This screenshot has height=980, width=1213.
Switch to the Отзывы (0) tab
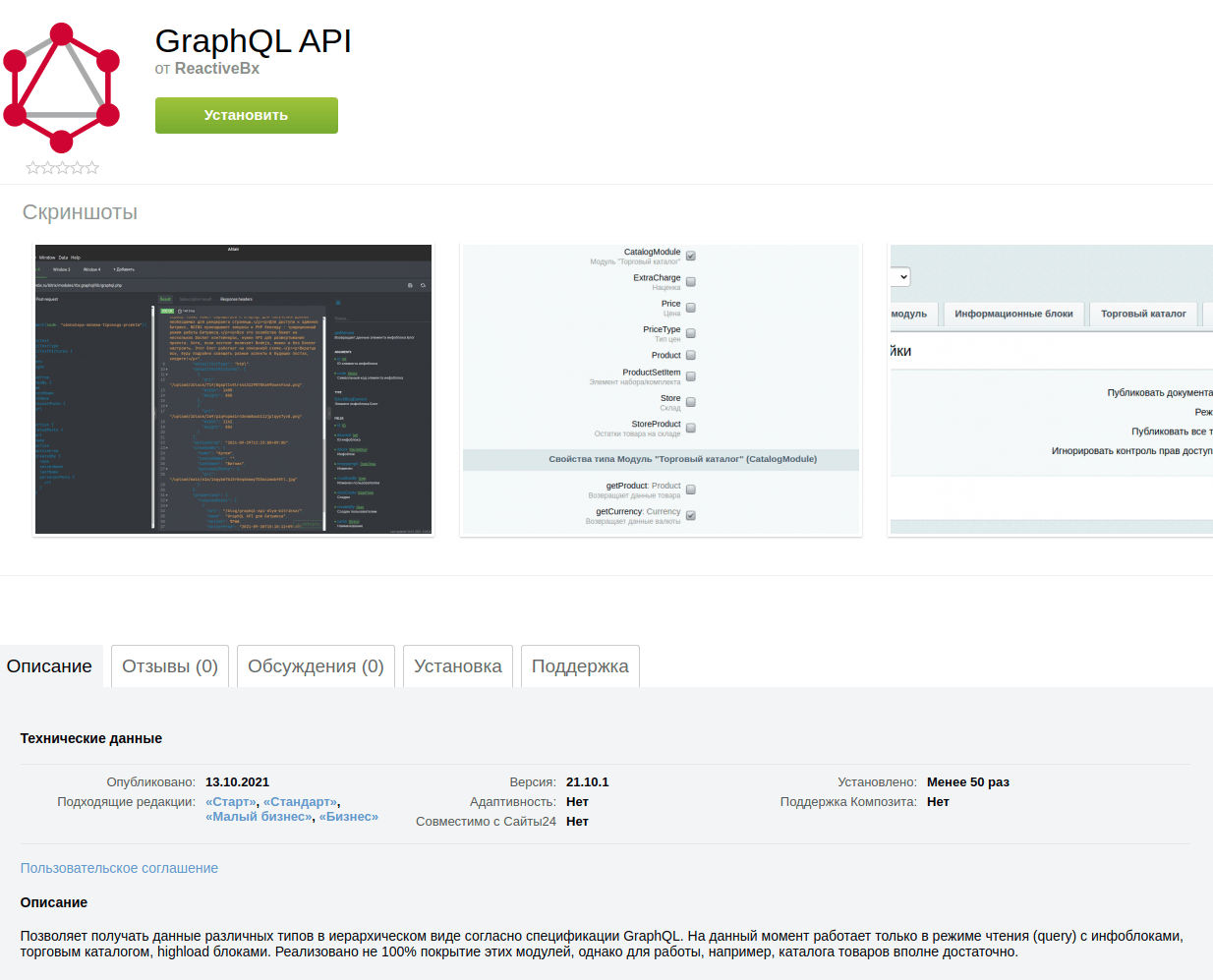[170, 666]
